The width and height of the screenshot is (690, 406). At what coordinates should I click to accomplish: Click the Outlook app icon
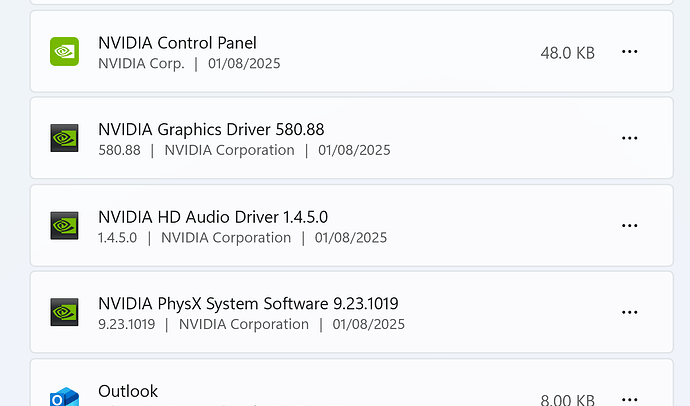pos(64,397)
